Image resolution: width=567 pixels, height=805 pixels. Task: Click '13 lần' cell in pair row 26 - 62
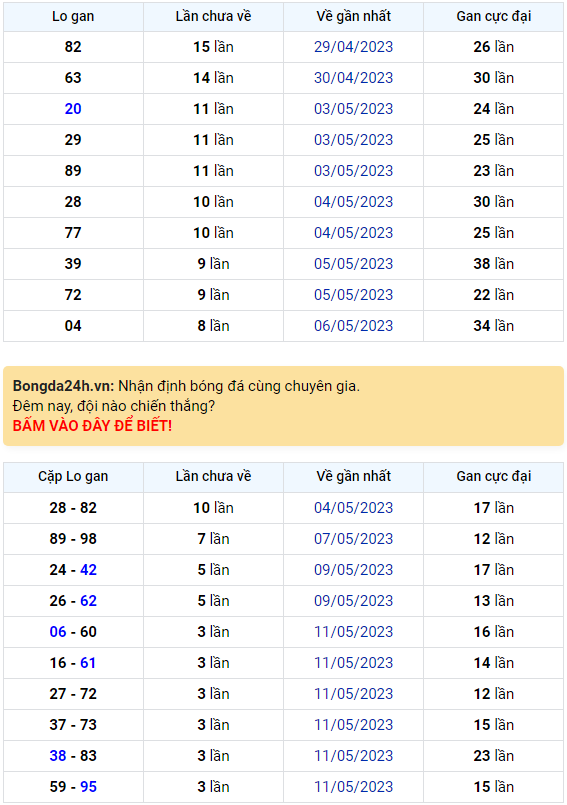(x=494, y=601)
